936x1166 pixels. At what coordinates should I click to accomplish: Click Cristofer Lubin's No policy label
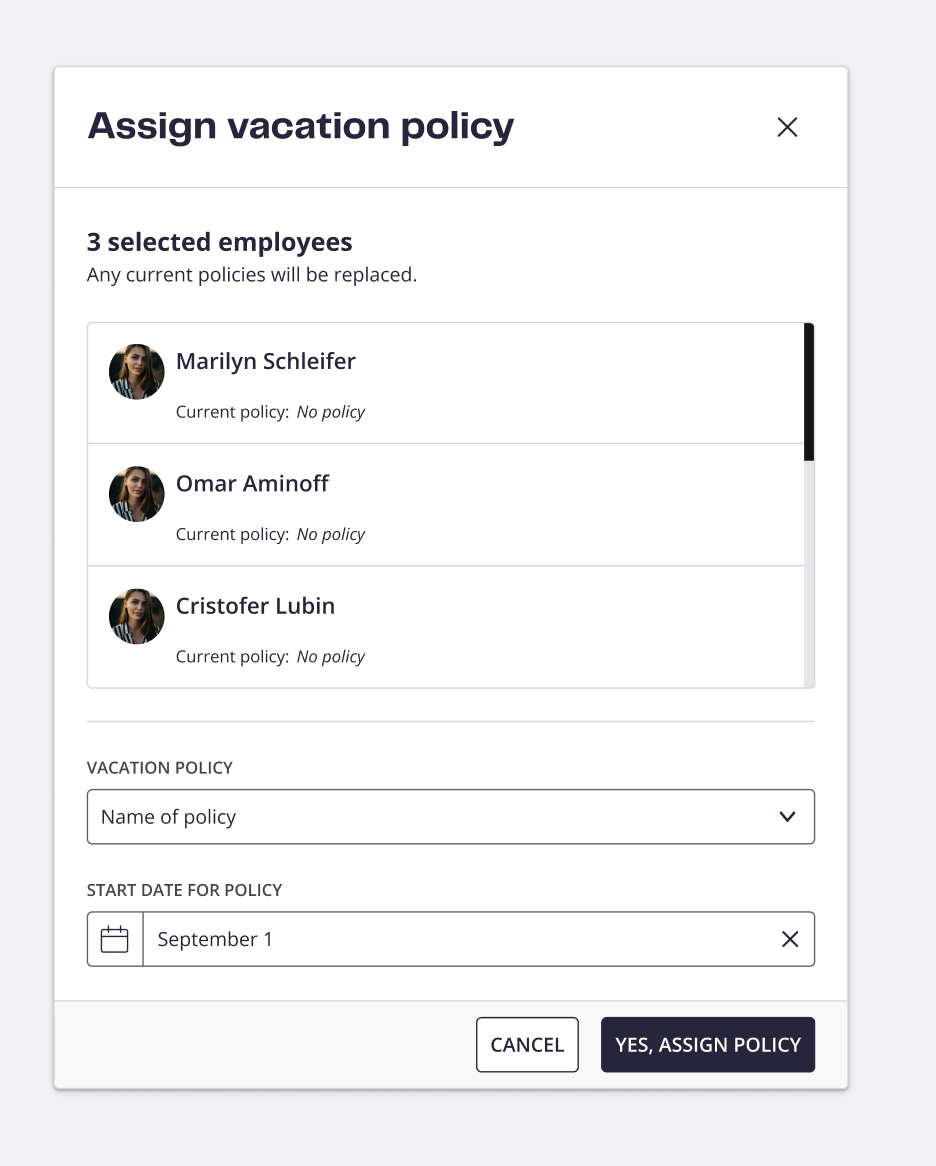click(x=331, y=657)
